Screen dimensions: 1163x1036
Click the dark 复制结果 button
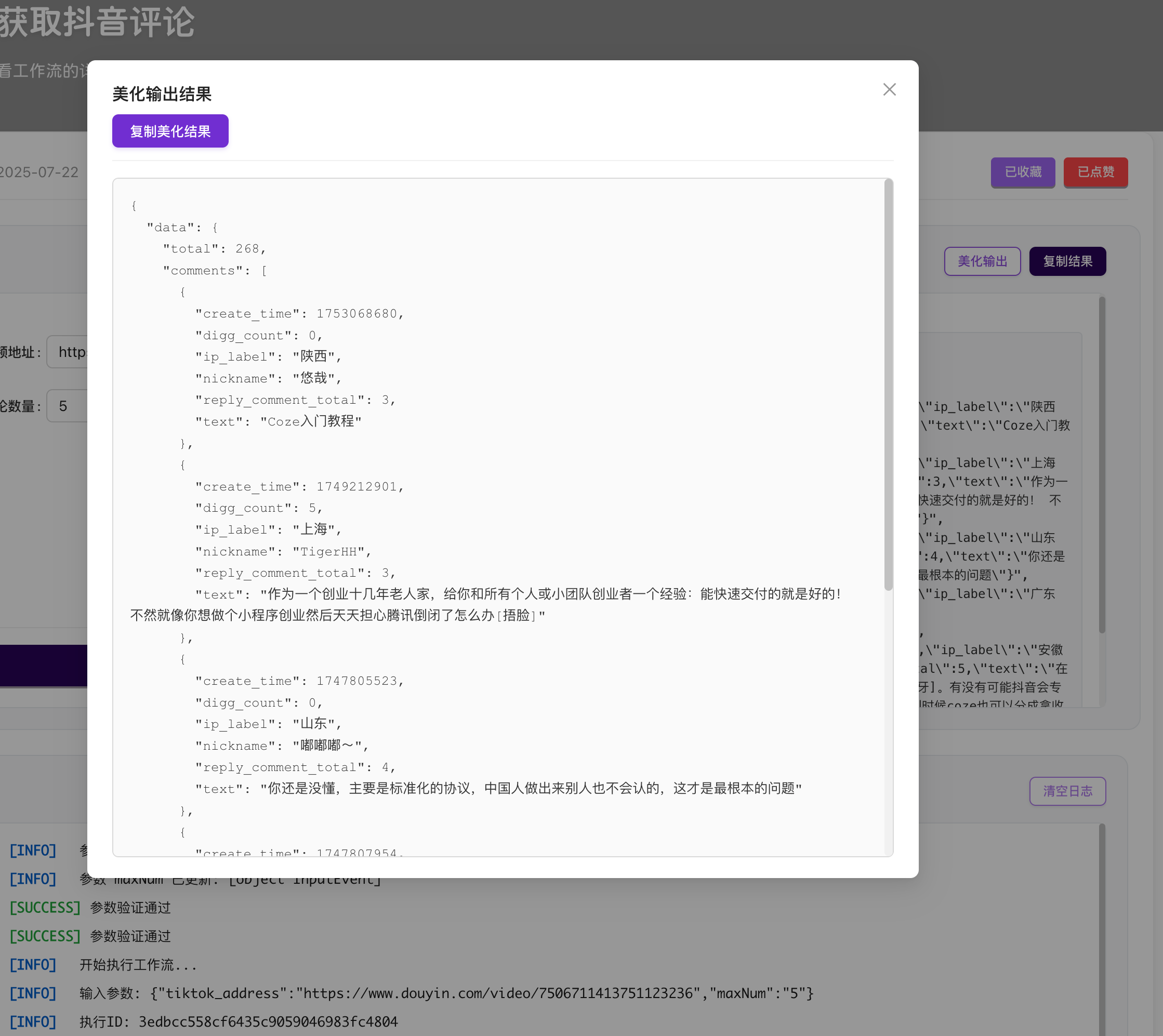1067,261
